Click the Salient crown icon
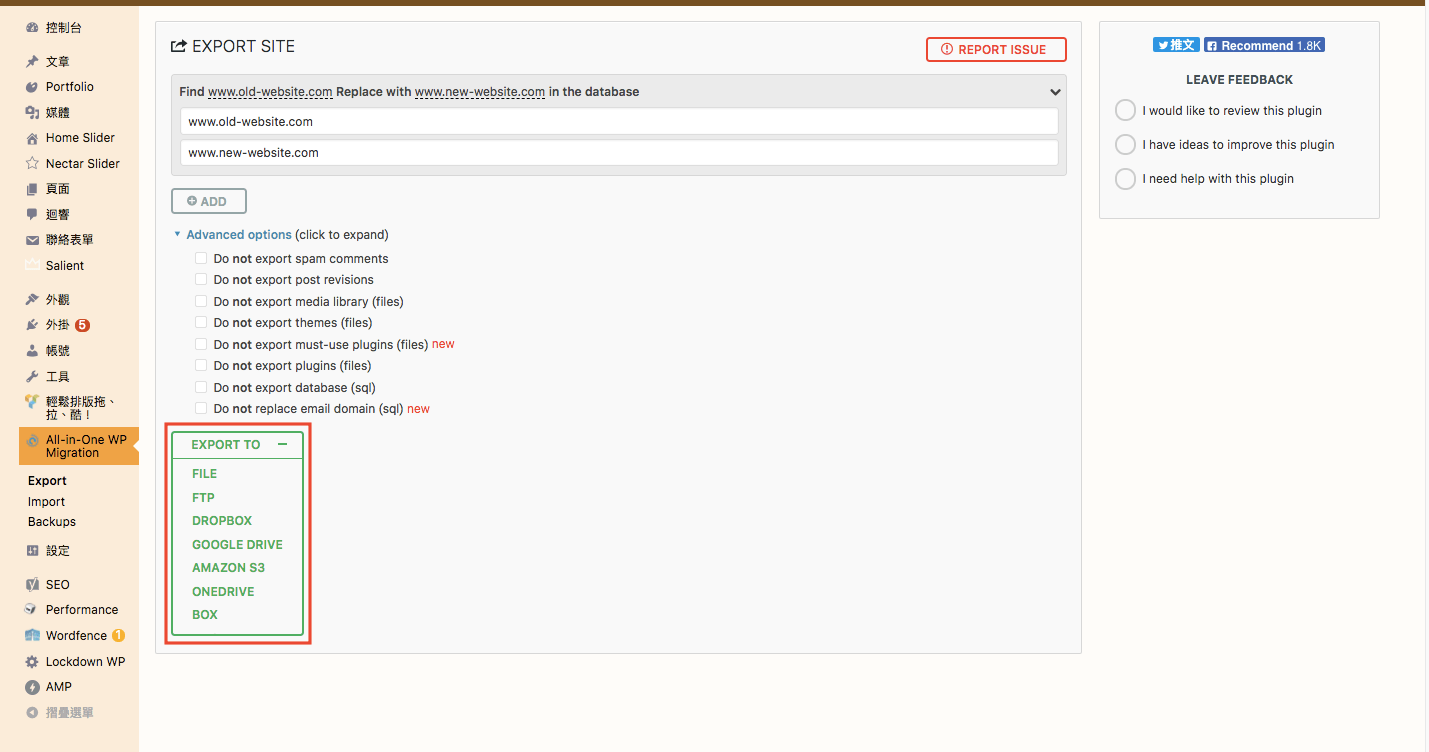This screenshot has height=752, width=1429. tap(32, 265)
